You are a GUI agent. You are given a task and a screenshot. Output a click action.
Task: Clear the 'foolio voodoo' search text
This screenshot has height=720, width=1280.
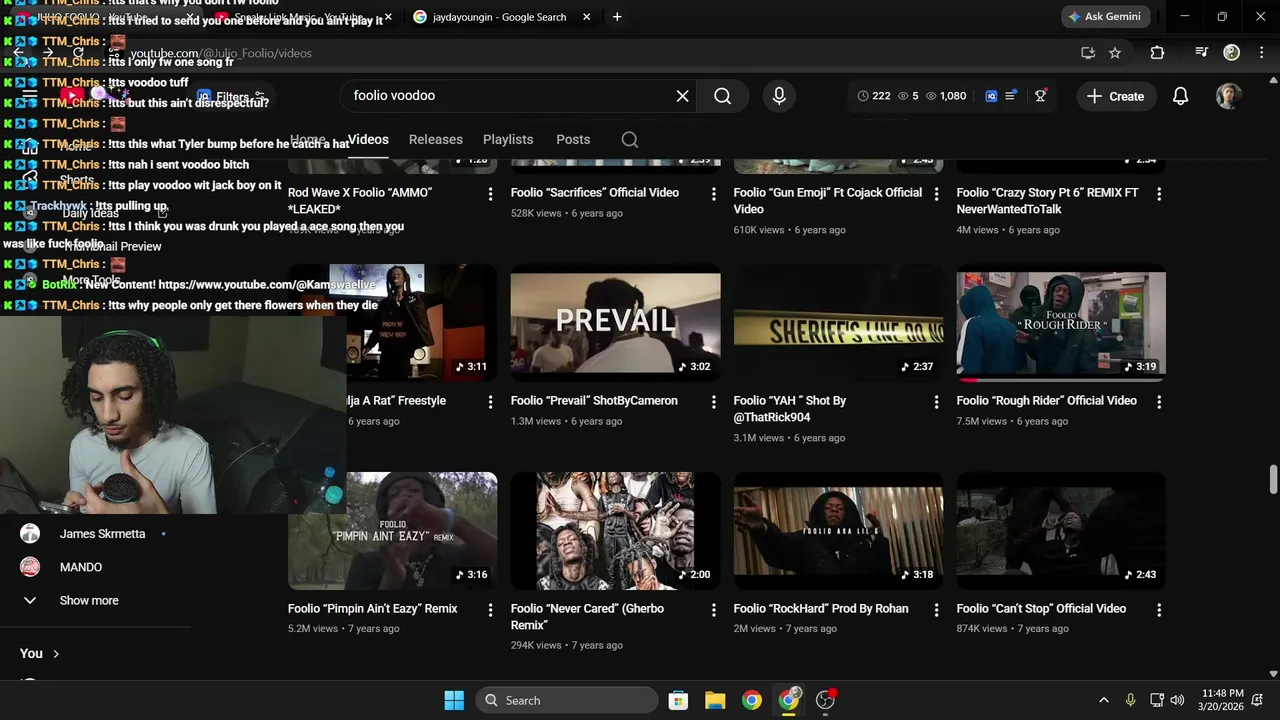(x=682, y=96)
